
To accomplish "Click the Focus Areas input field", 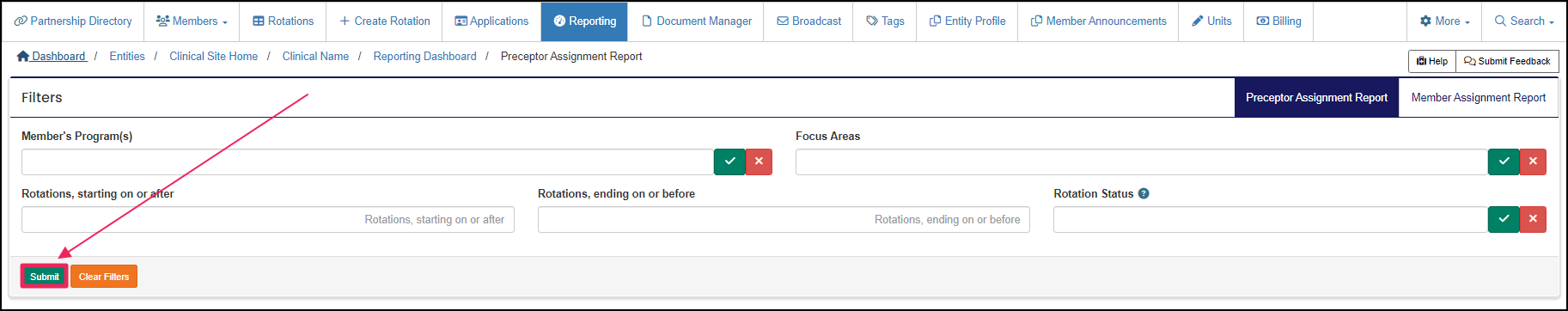I will [1142, 162].
